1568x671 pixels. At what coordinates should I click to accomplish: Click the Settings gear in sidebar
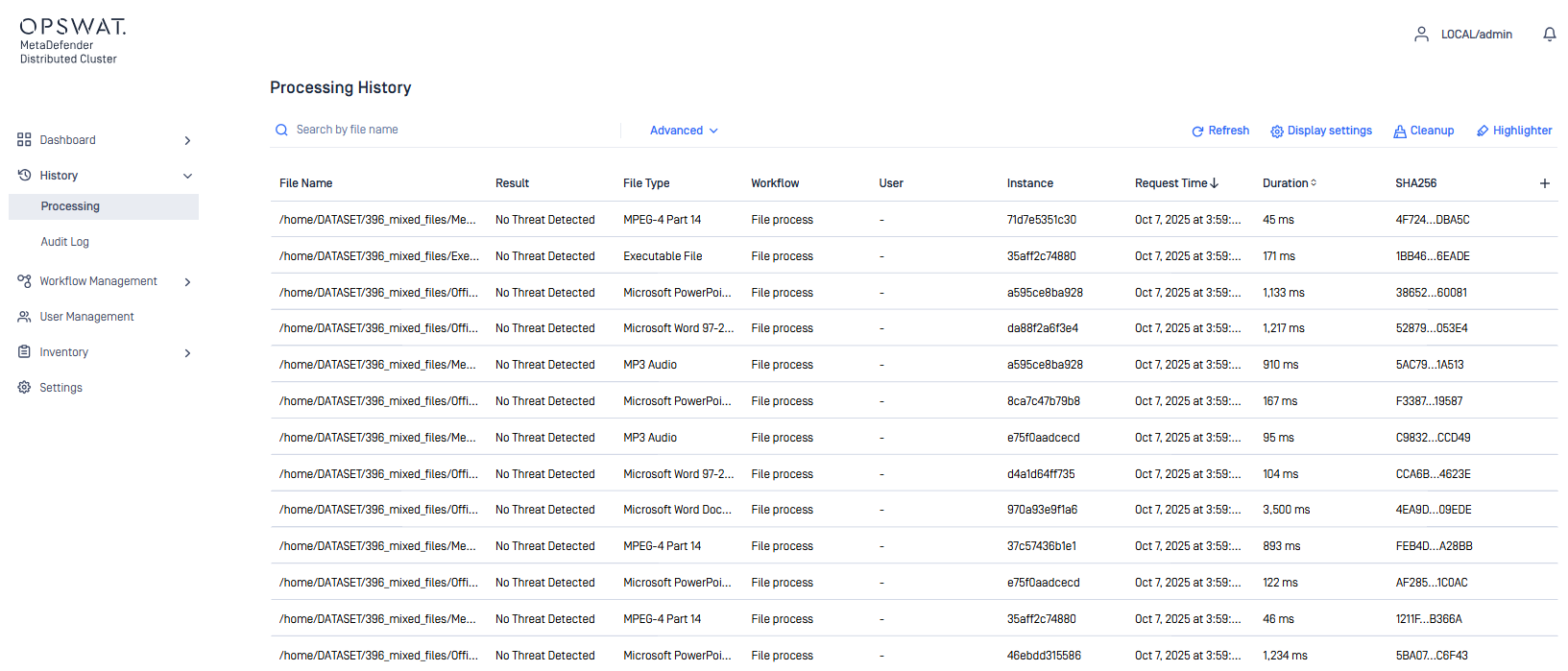(24, 388)
